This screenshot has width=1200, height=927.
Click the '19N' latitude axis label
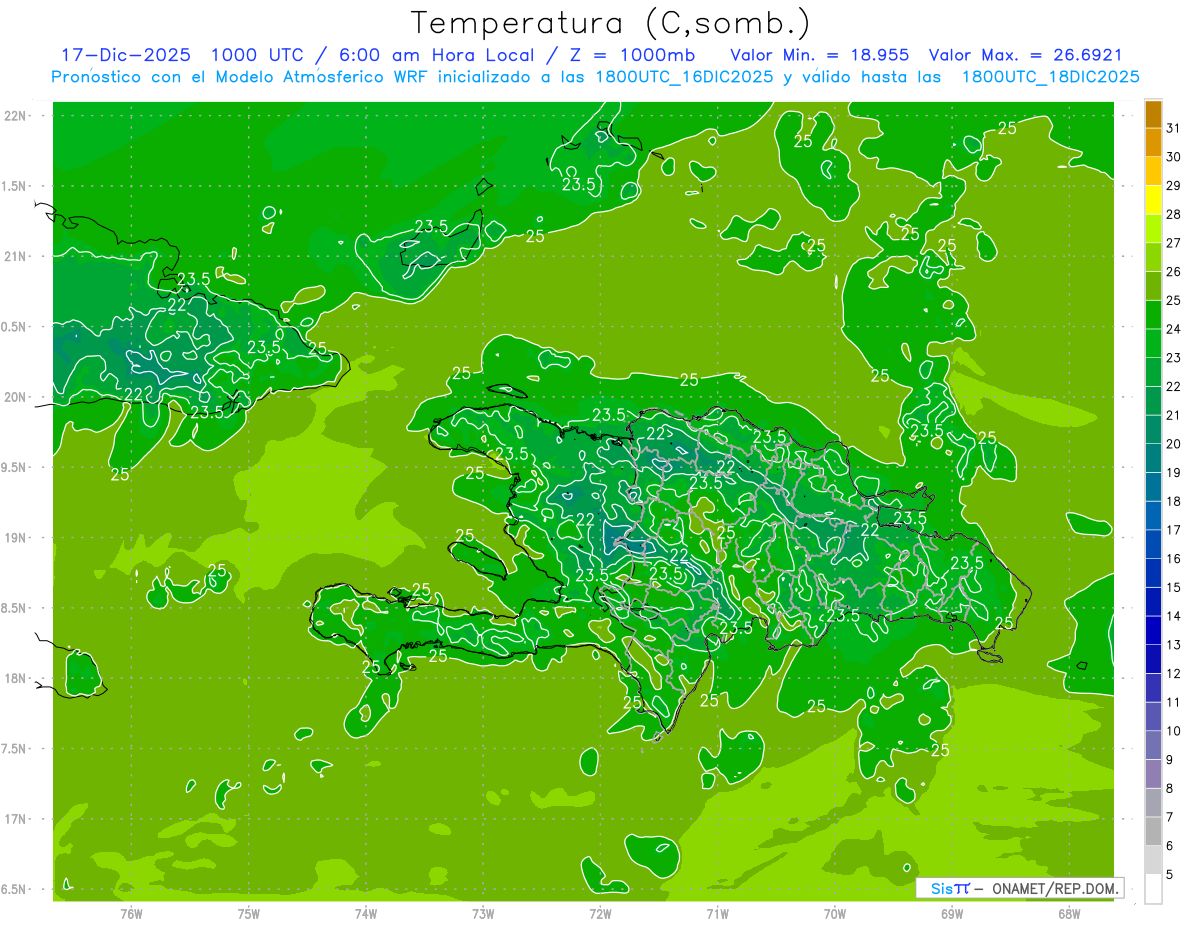pyautogui.click(x=15, y=538)
